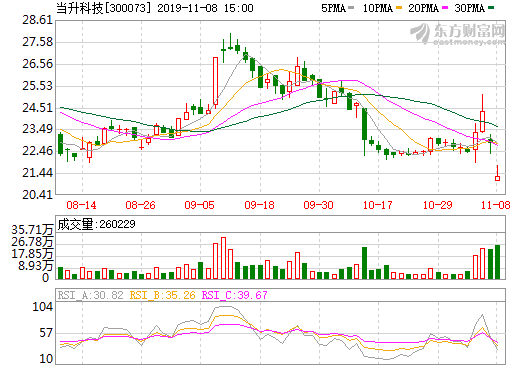Screen dimensions: 520x365
Task: Select the 09-18 date axis label
Action: tap(259, 205)
